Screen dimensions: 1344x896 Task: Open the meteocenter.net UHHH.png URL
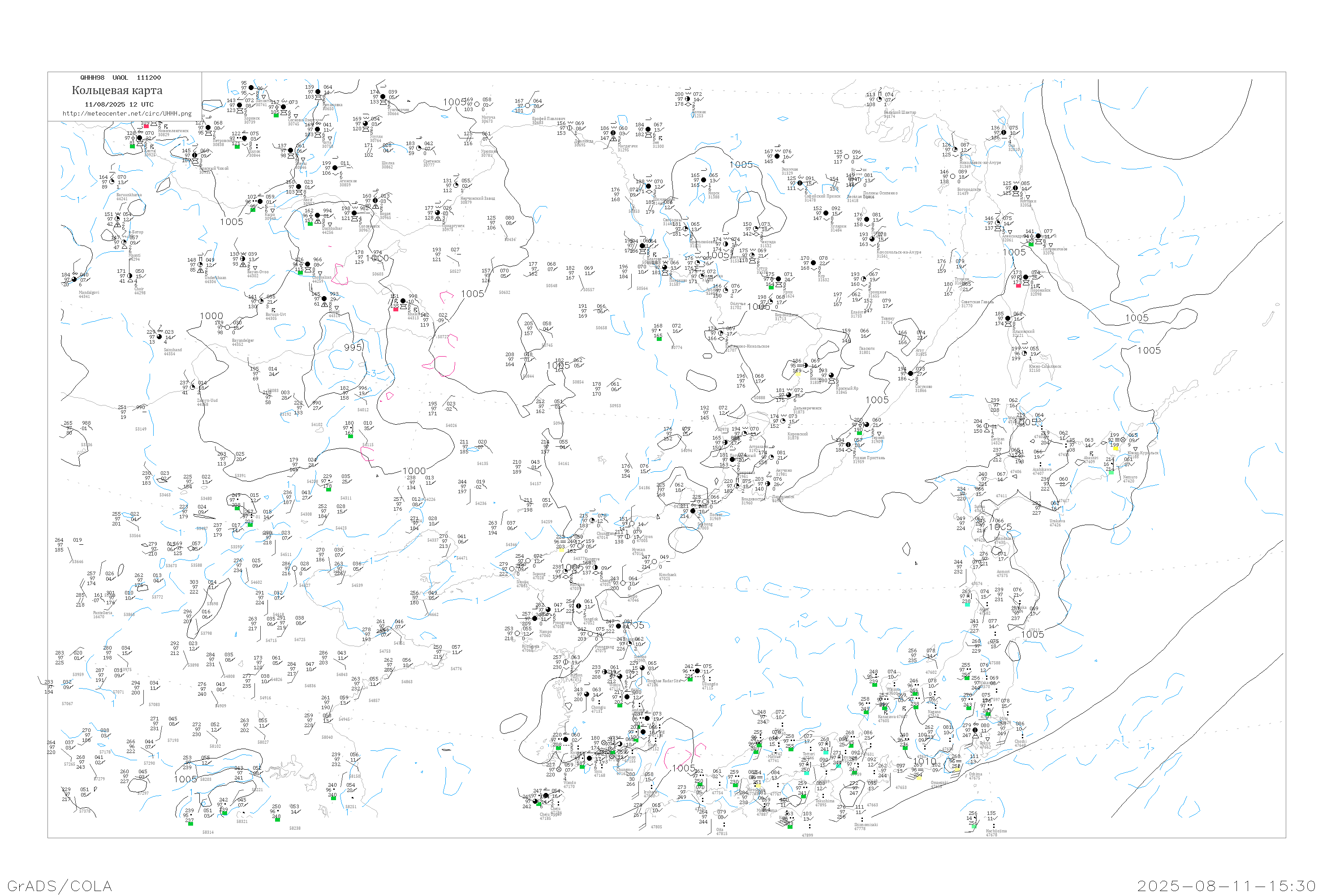click(x=127, y=113)
